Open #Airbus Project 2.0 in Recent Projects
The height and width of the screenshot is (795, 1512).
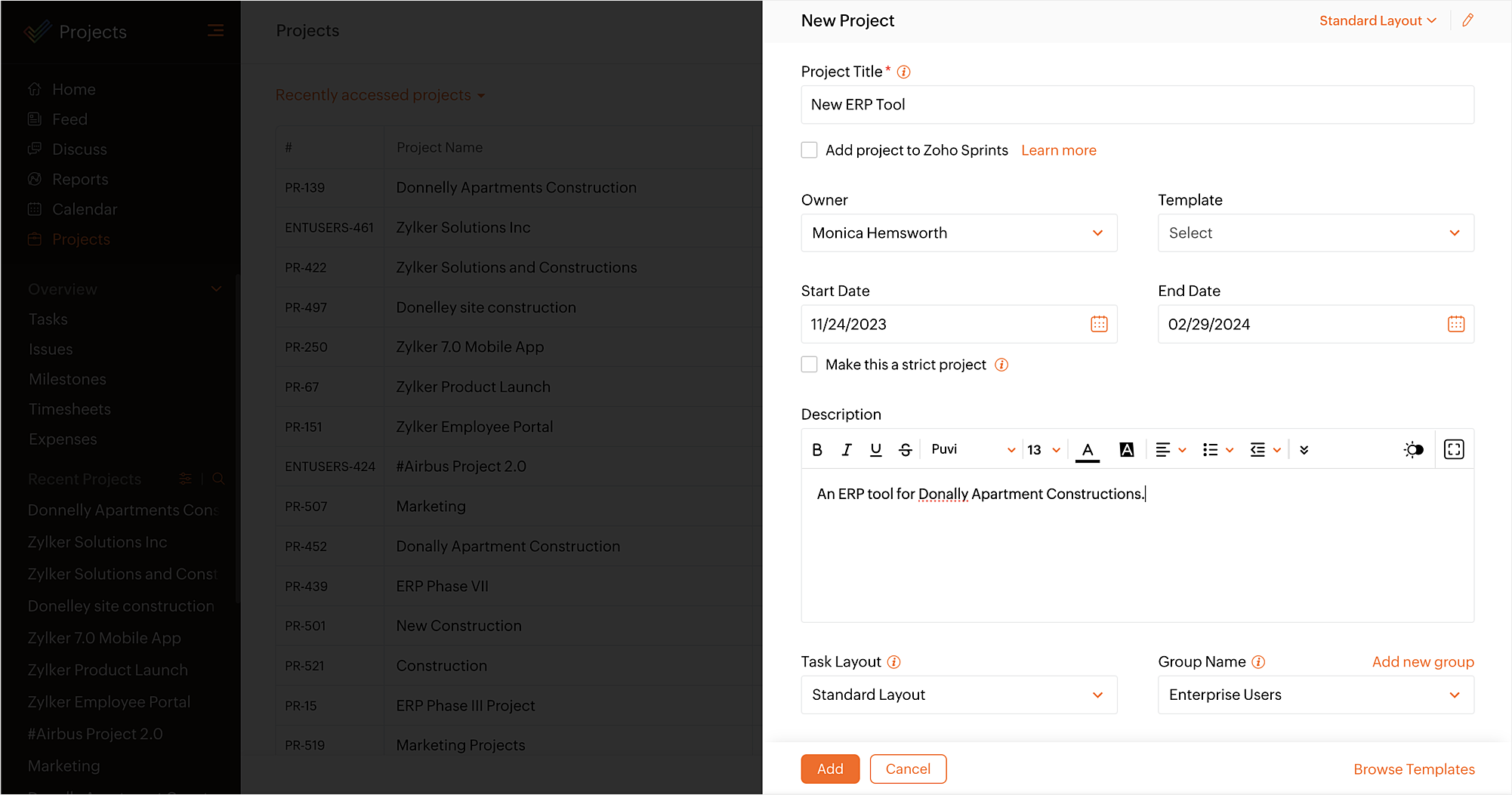tap(95, 734)
